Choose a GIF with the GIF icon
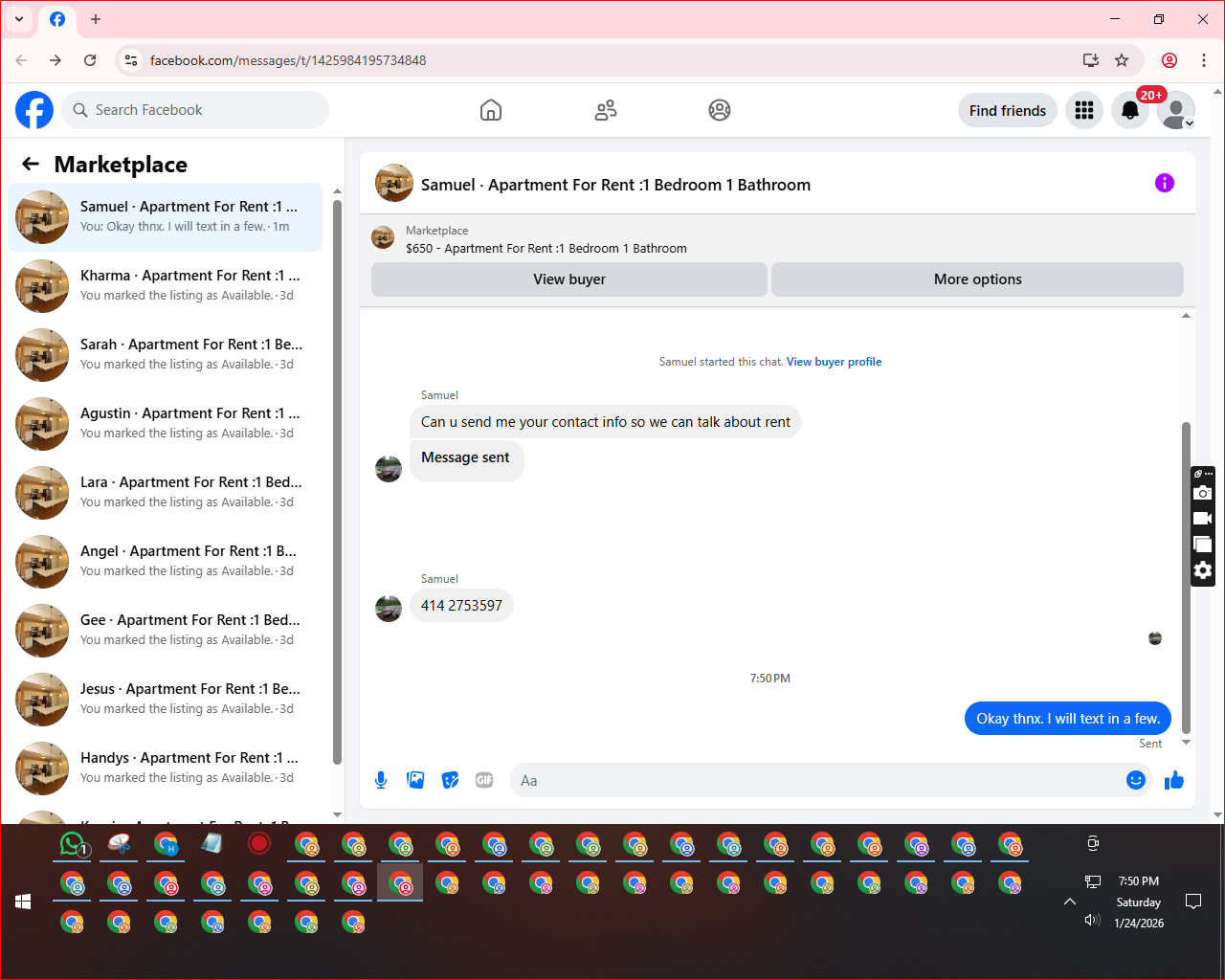 click(x=484, y=780)
